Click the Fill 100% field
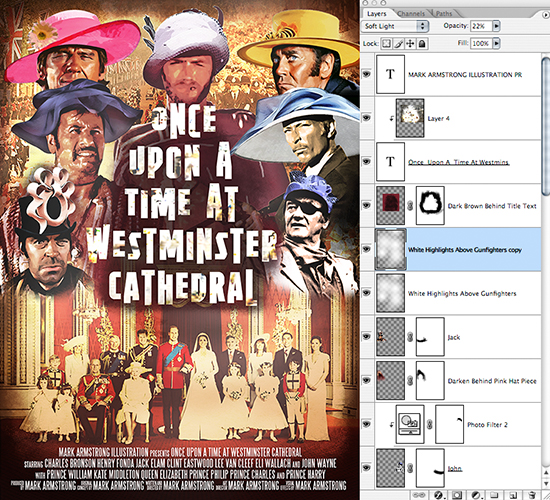This screenshot has width=550, height=500. pos(481,43)
